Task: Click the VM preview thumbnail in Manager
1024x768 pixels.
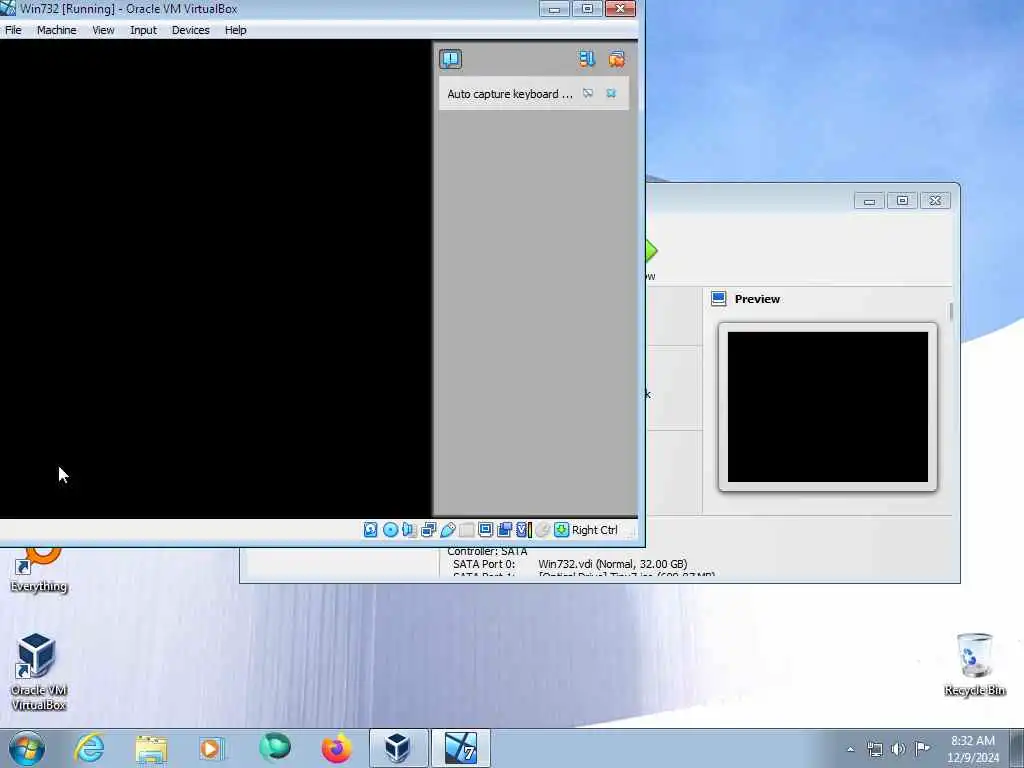Action: [x=827, y=407]
